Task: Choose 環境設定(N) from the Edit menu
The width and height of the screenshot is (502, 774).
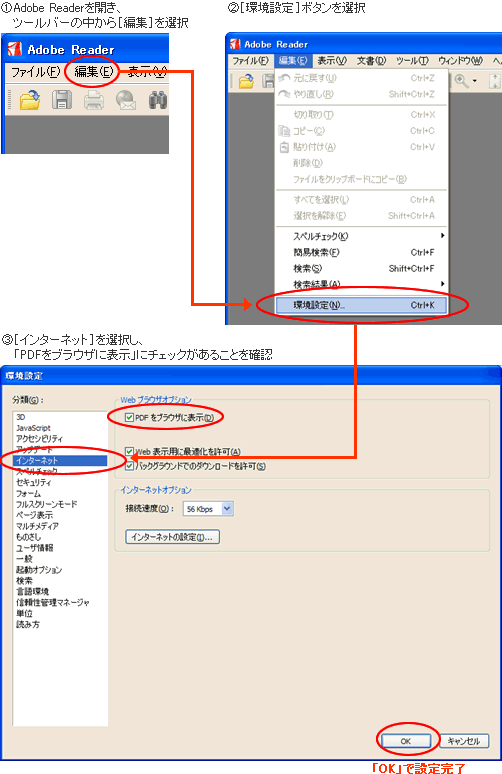Action: (361, 305)
